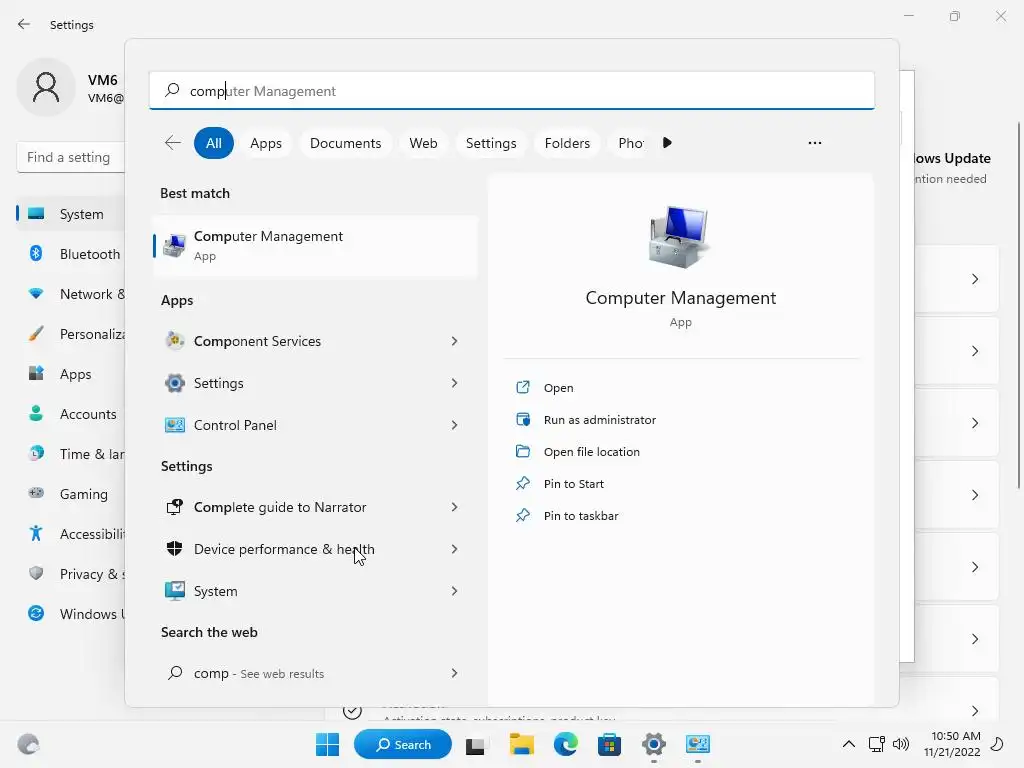Click the volume speaker icon in system tray
This screenshot has width=1024, height=768.
[901, 744]
